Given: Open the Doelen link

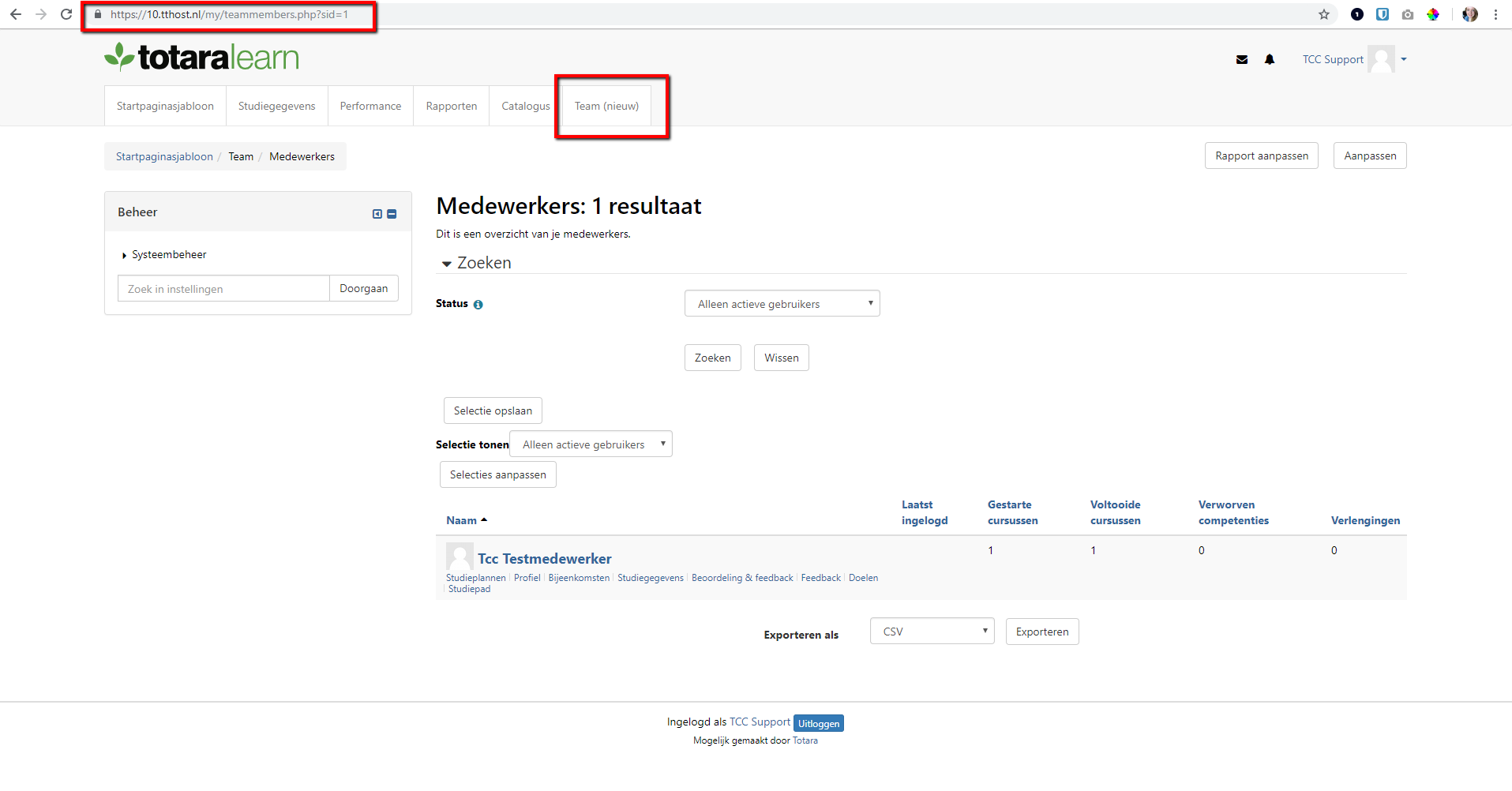Looking at the screenshot, I should click(863, 578).
